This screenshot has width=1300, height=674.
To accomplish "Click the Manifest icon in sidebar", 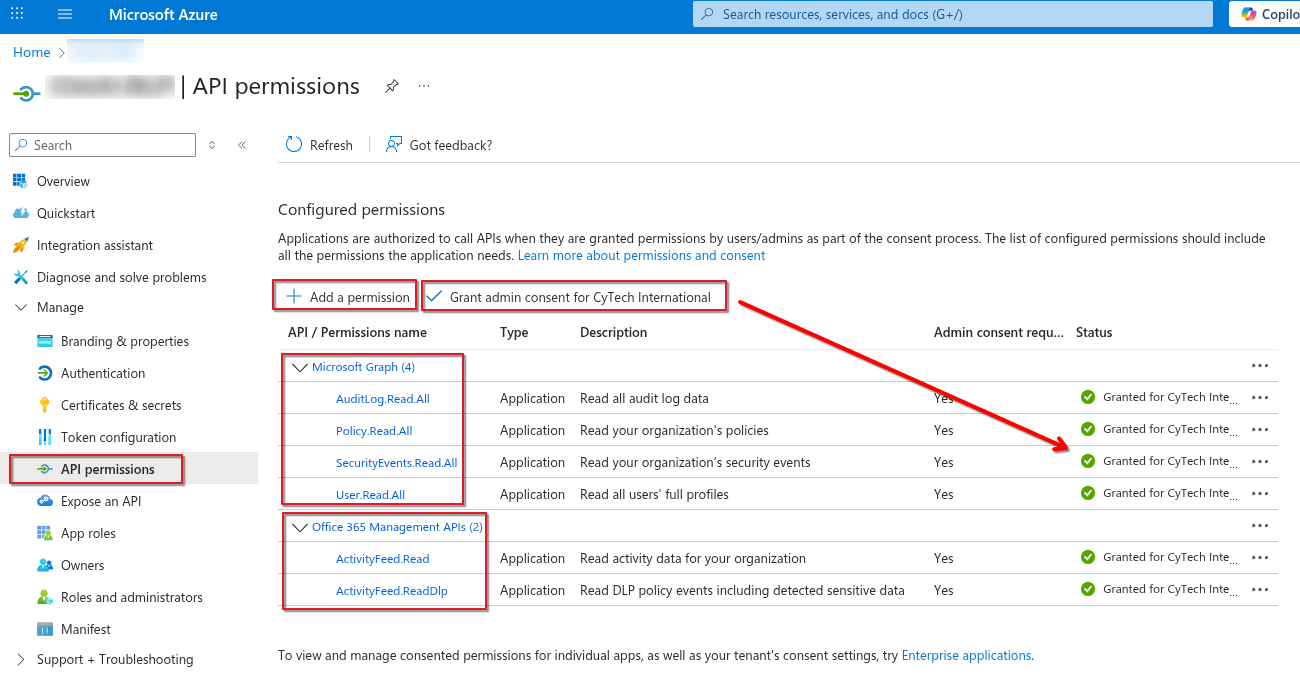I will tap(44, 629).
